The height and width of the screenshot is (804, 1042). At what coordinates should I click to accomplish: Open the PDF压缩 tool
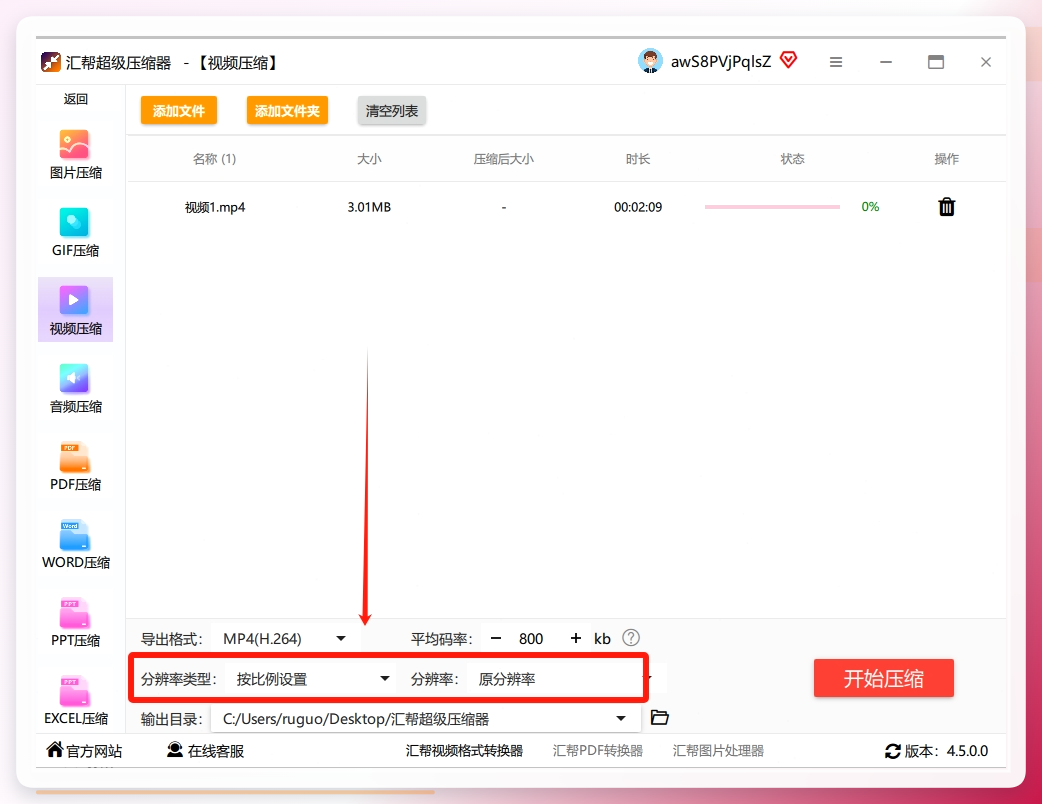[75, 466]
